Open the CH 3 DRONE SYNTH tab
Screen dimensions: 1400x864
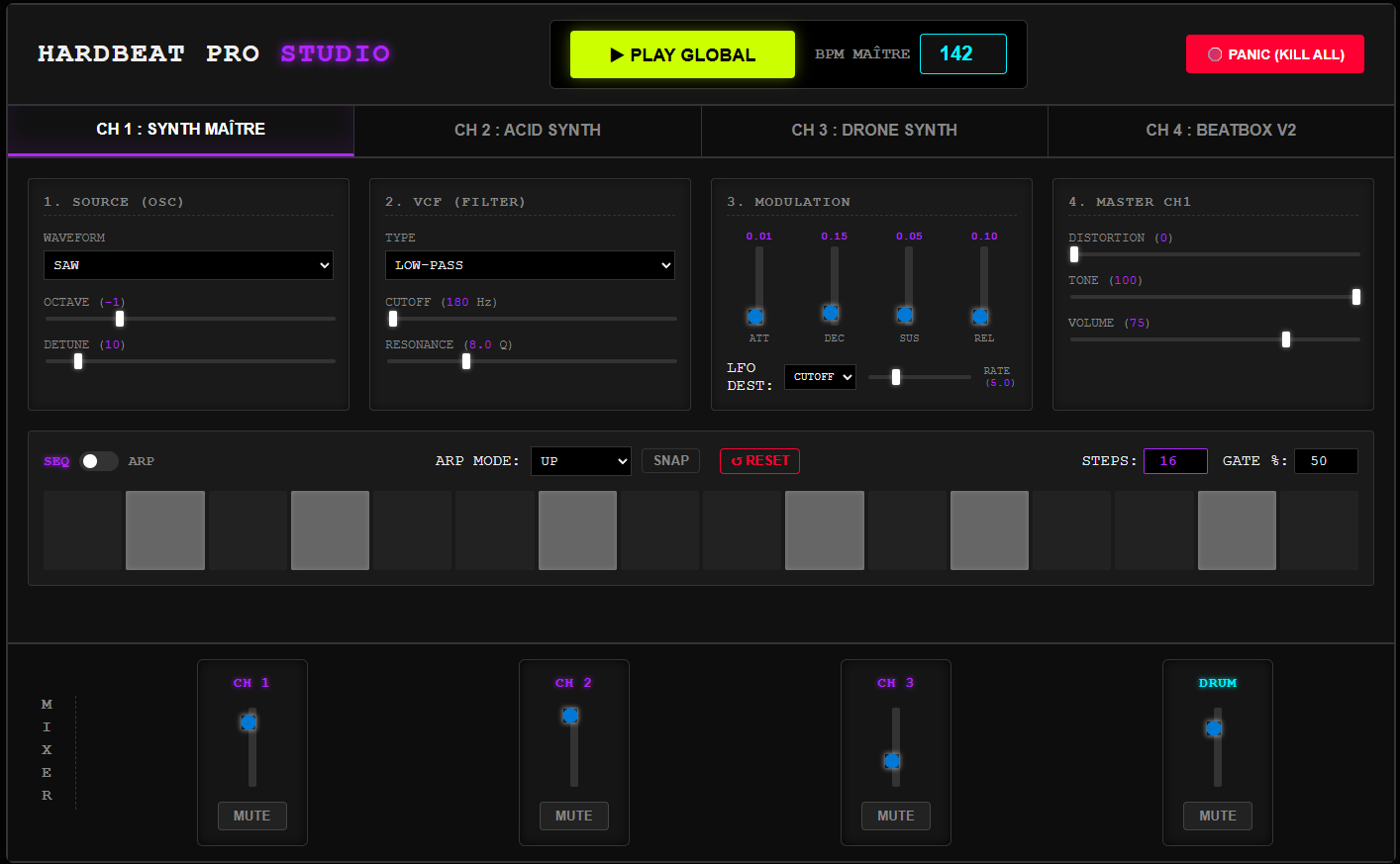pos(874,130)
